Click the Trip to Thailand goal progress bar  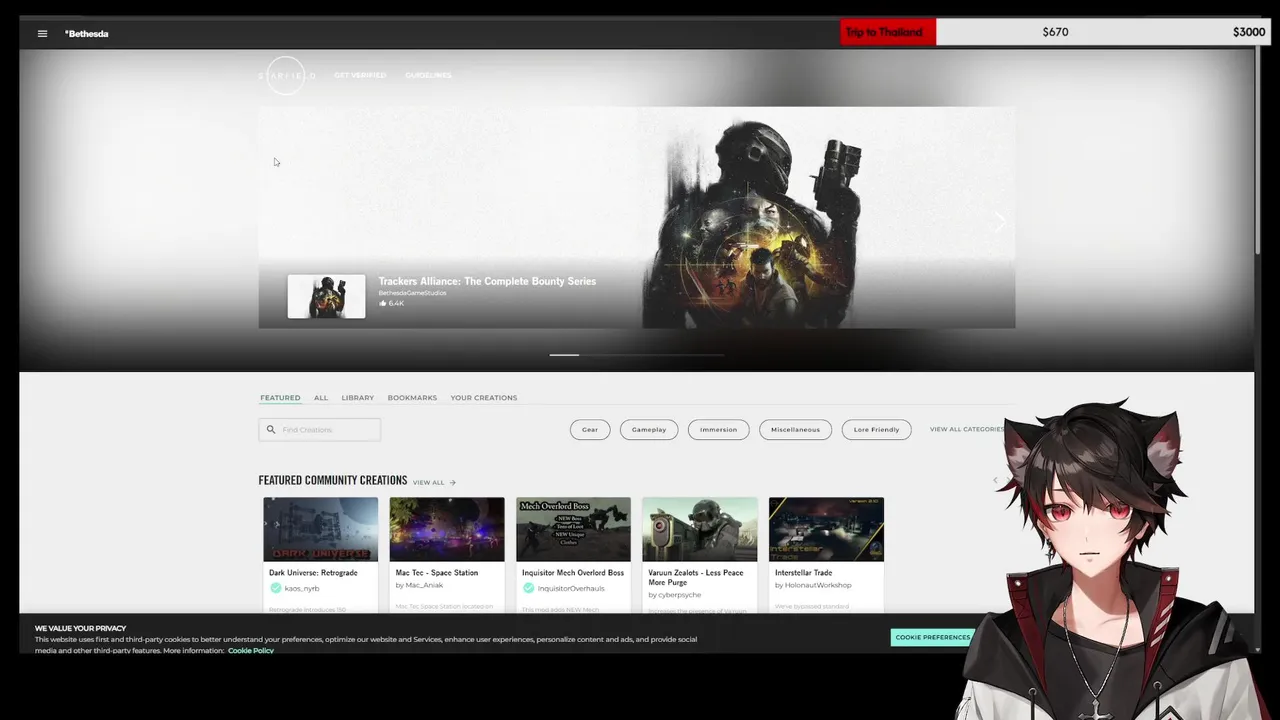pyautogui.click(x=1054, y=32)
